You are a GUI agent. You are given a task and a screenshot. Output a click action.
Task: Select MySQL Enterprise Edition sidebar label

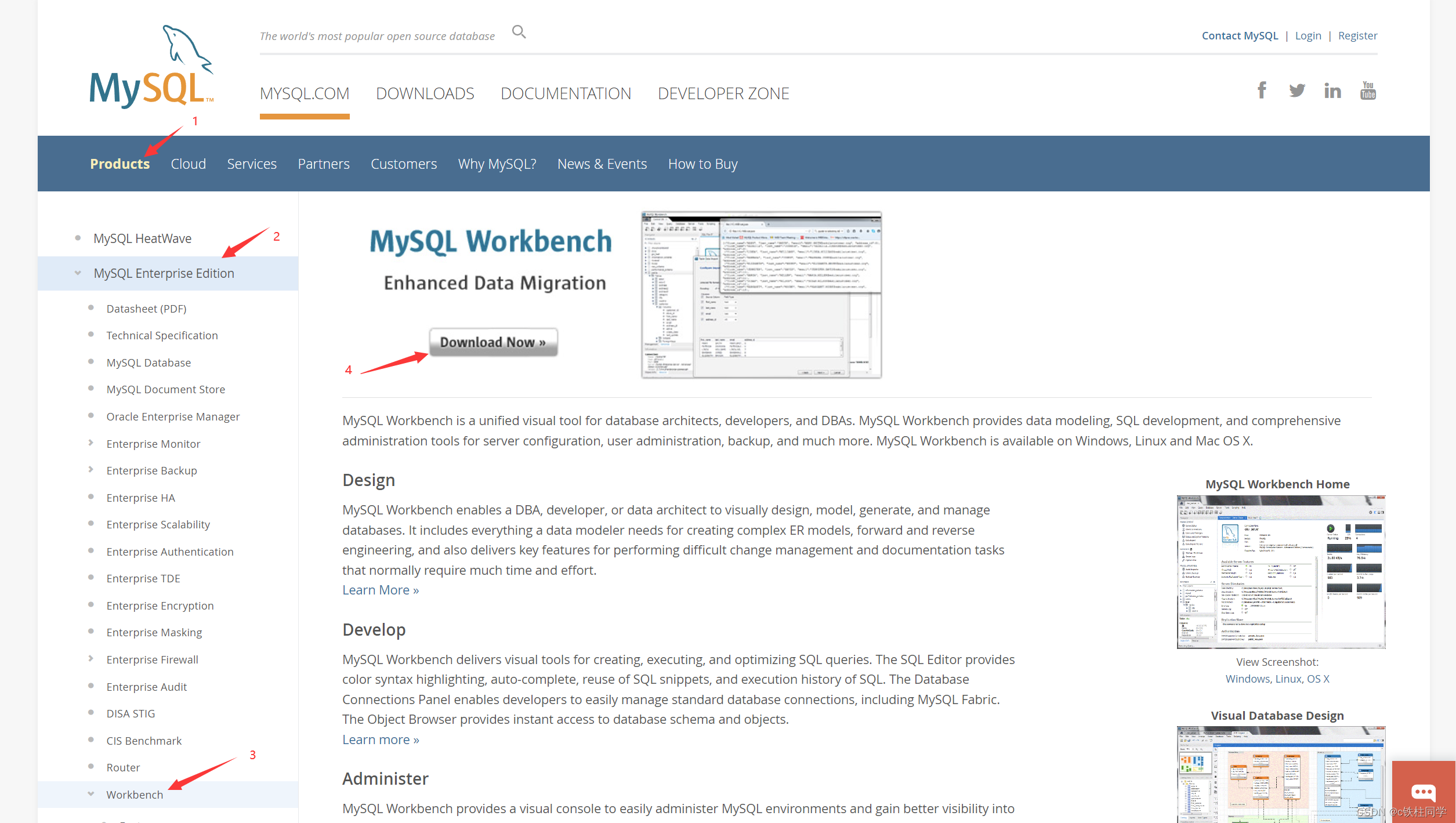(x=164, y=273)
